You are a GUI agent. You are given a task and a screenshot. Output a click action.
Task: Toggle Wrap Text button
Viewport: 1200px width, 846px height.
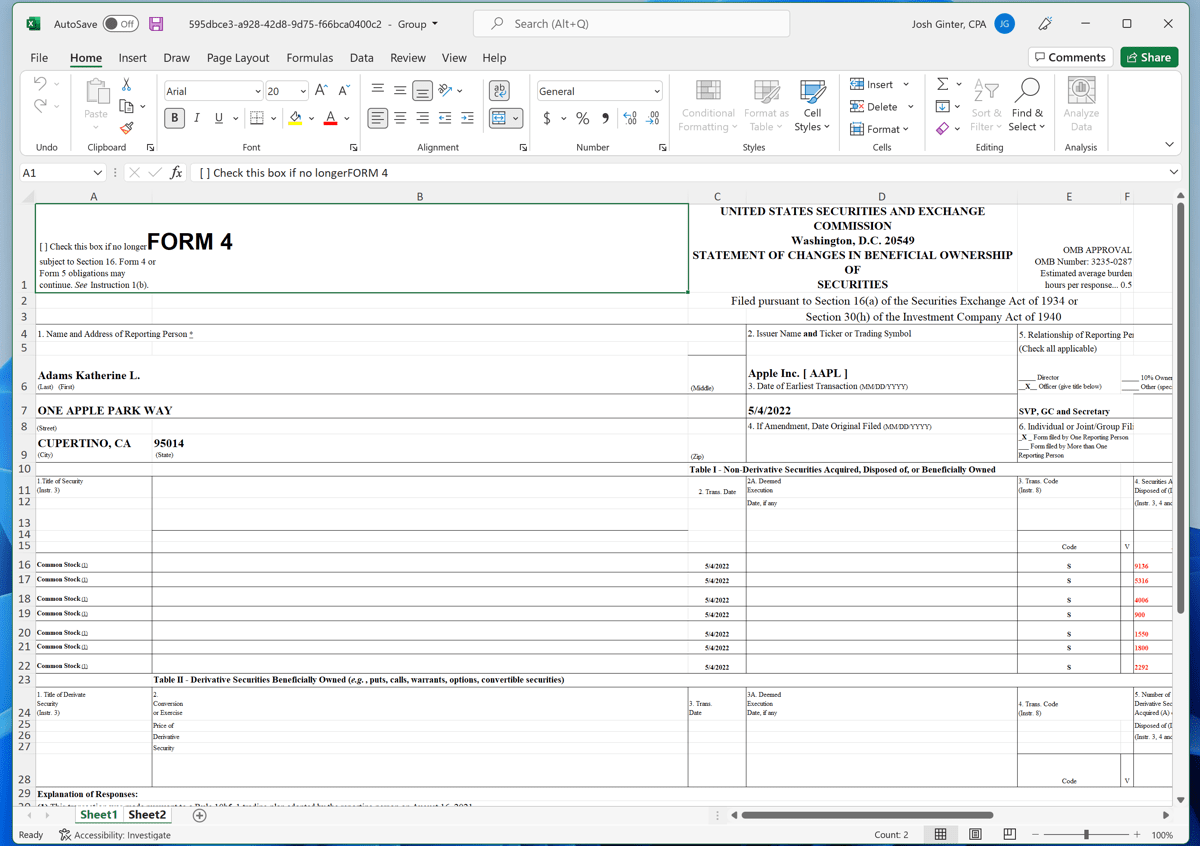point(499,91)
